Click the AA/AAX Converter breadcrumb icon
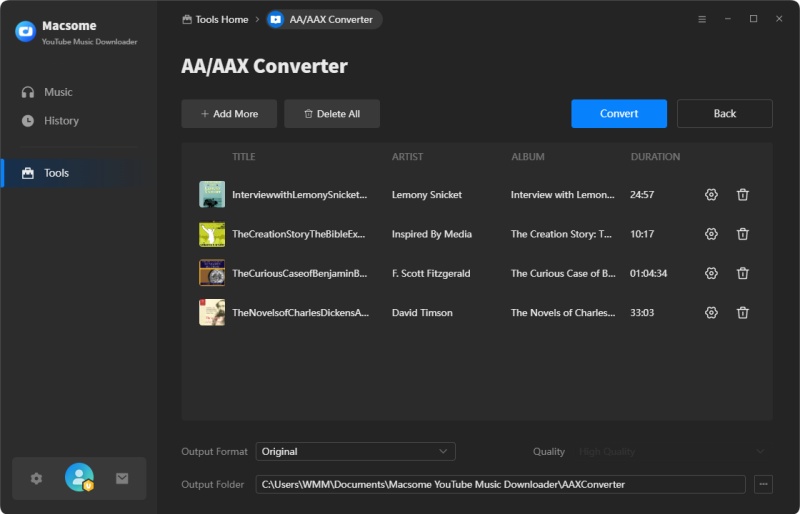 click(x=276, y=19)
